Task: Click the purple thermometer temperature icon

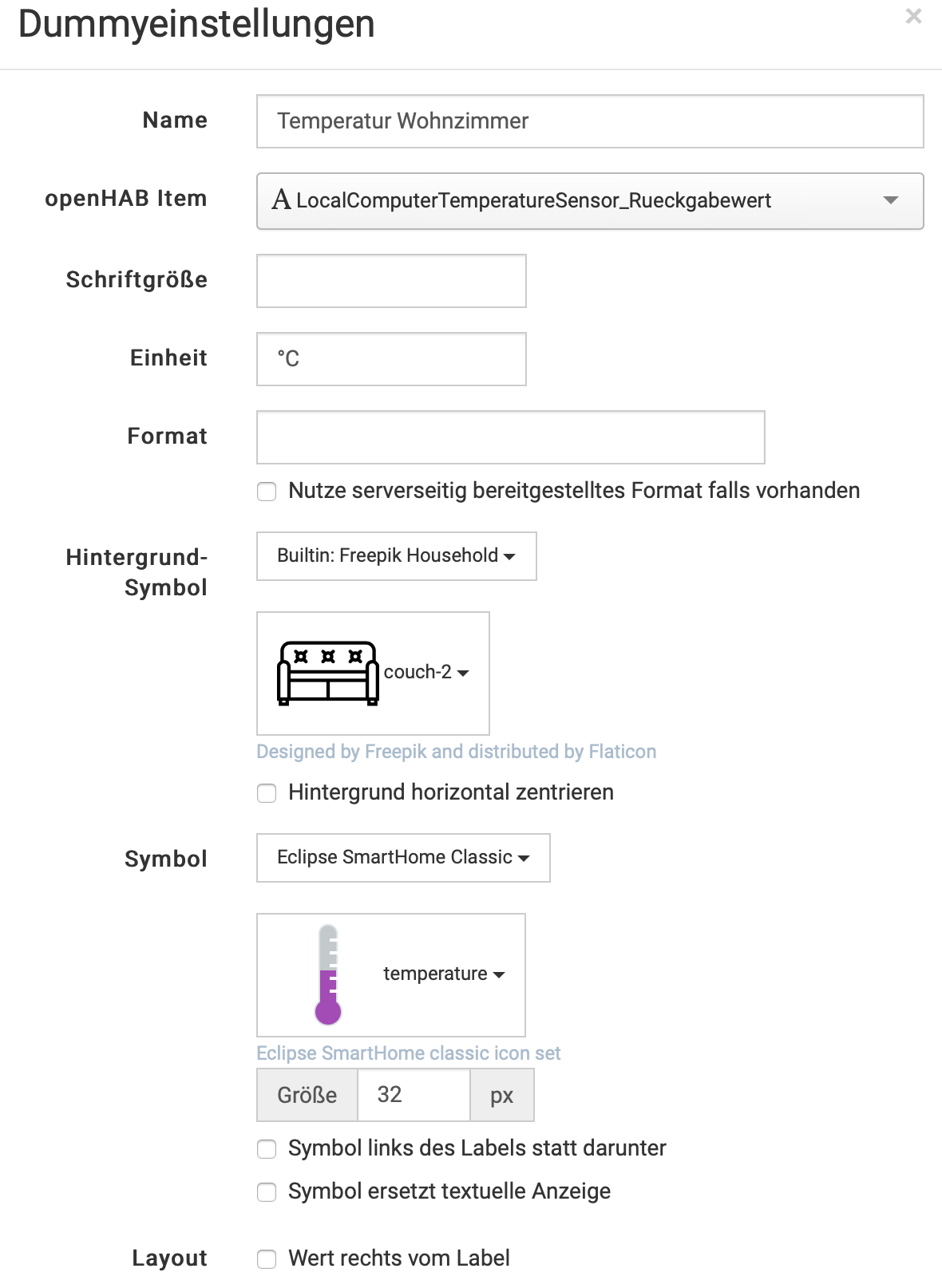Action: (328, 974)
